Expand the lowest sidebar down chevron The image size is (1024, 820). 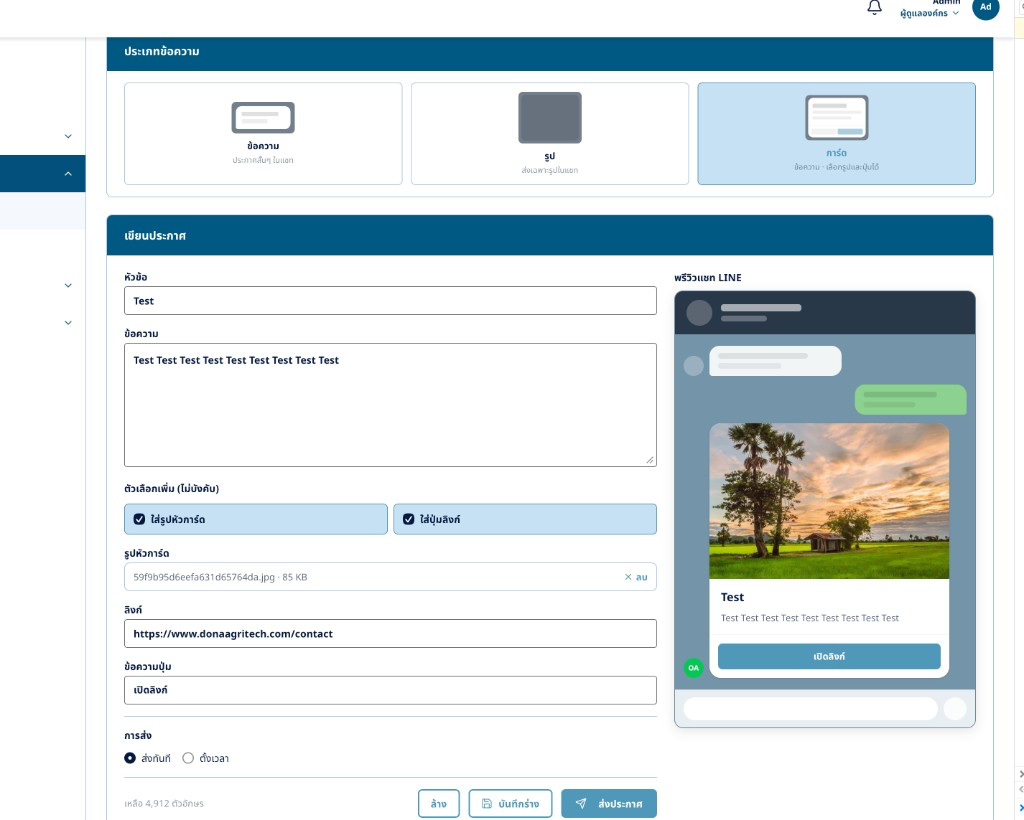click(68, 323)
